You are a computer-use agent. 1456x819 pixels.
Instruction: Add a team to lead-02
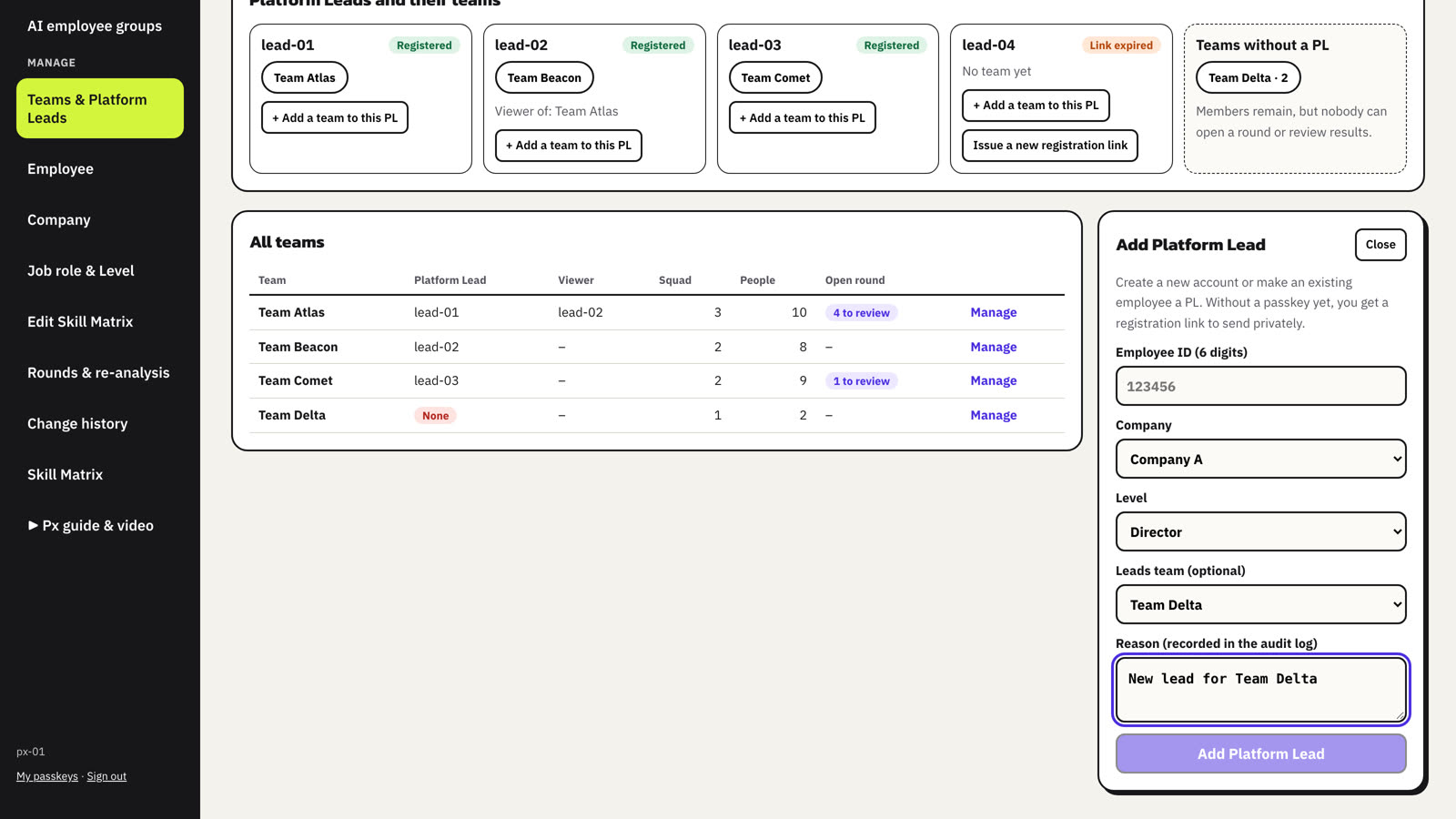[x=569, y=145]
